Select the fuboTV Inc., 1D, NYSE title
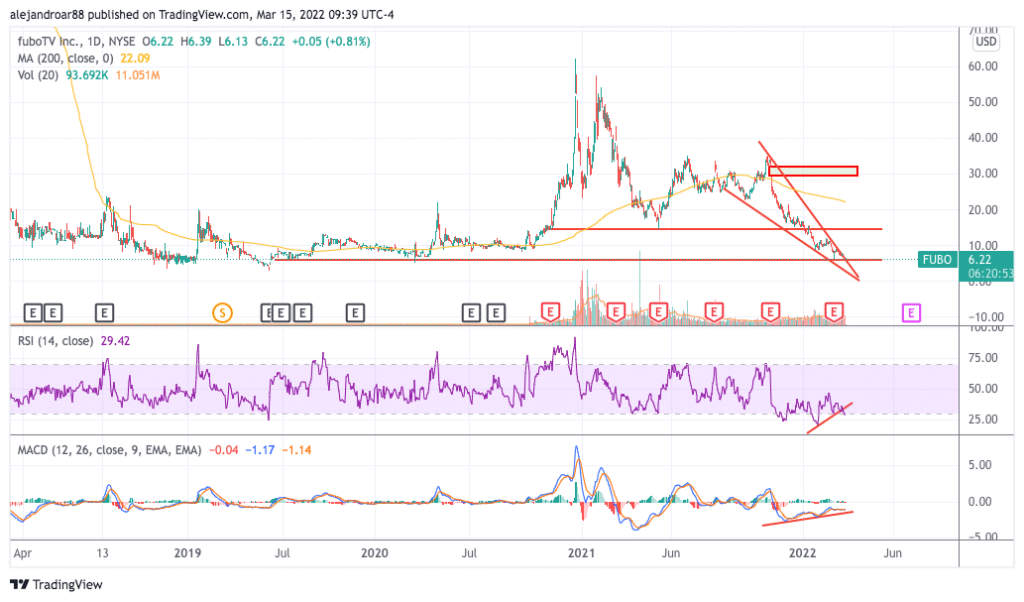The image size is (1024, 602). click(76, 41)
